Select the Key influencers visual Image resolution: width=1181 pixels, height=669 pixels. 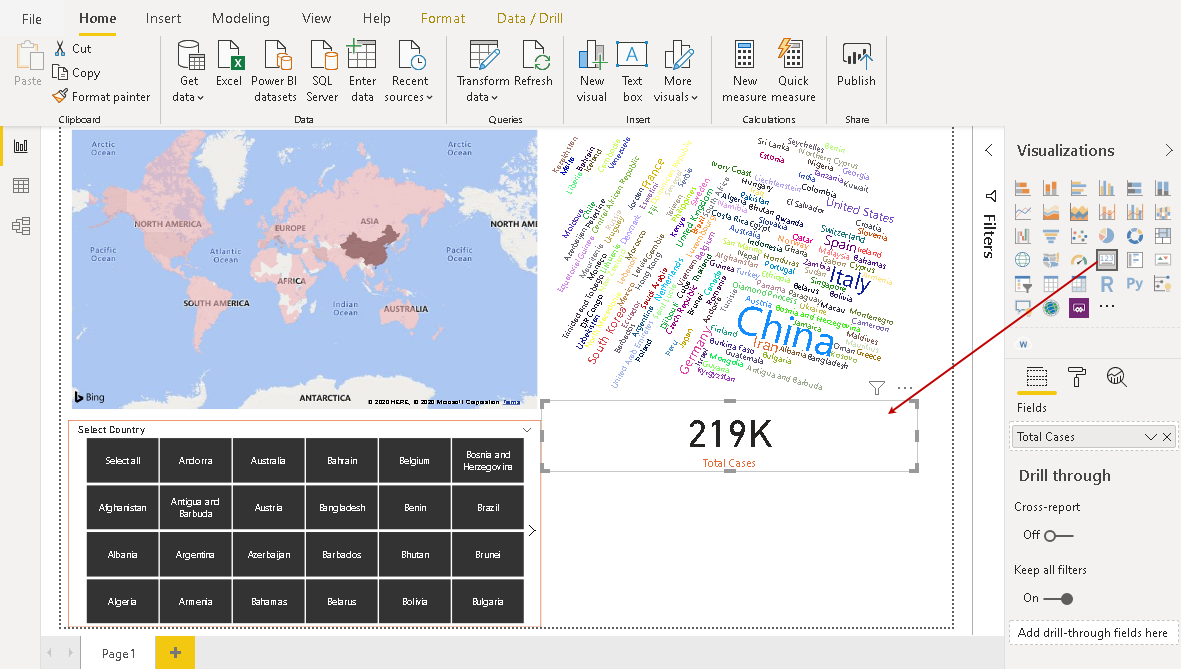(x=1163, y=284)
